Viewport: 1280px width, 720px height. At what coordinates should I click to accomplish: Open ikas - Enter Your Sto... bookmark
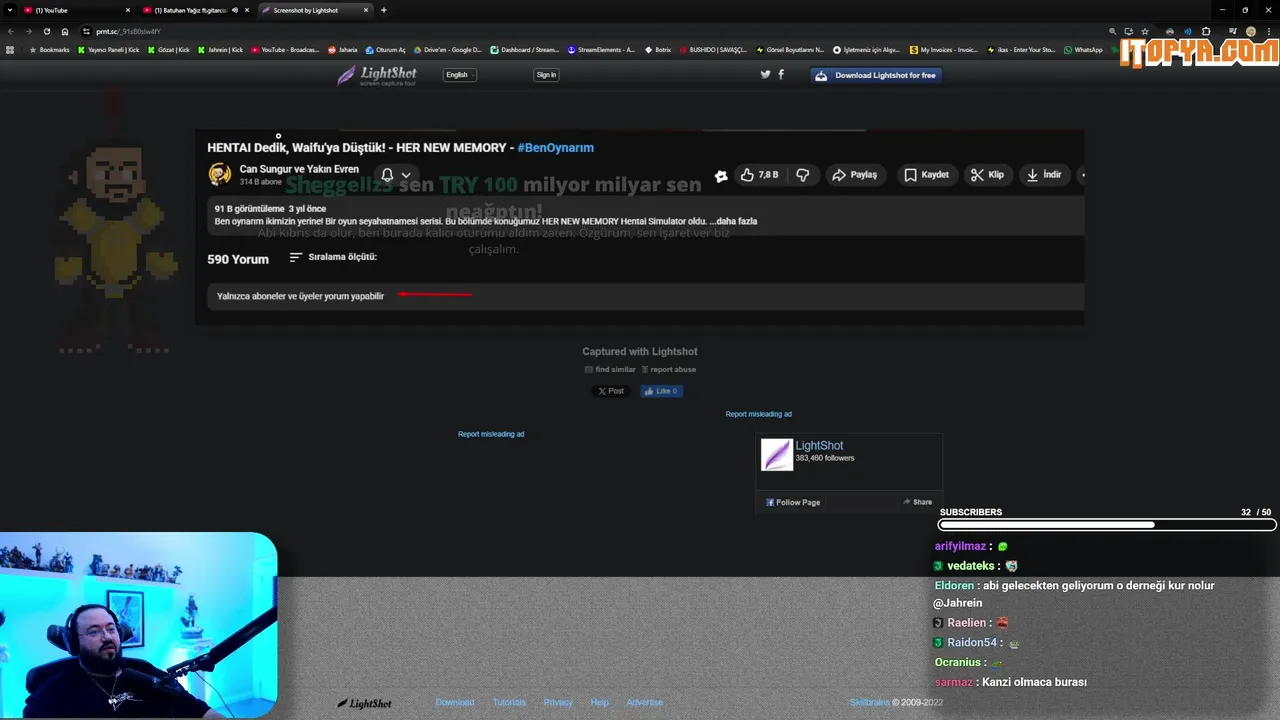[x=1020, y=49]
